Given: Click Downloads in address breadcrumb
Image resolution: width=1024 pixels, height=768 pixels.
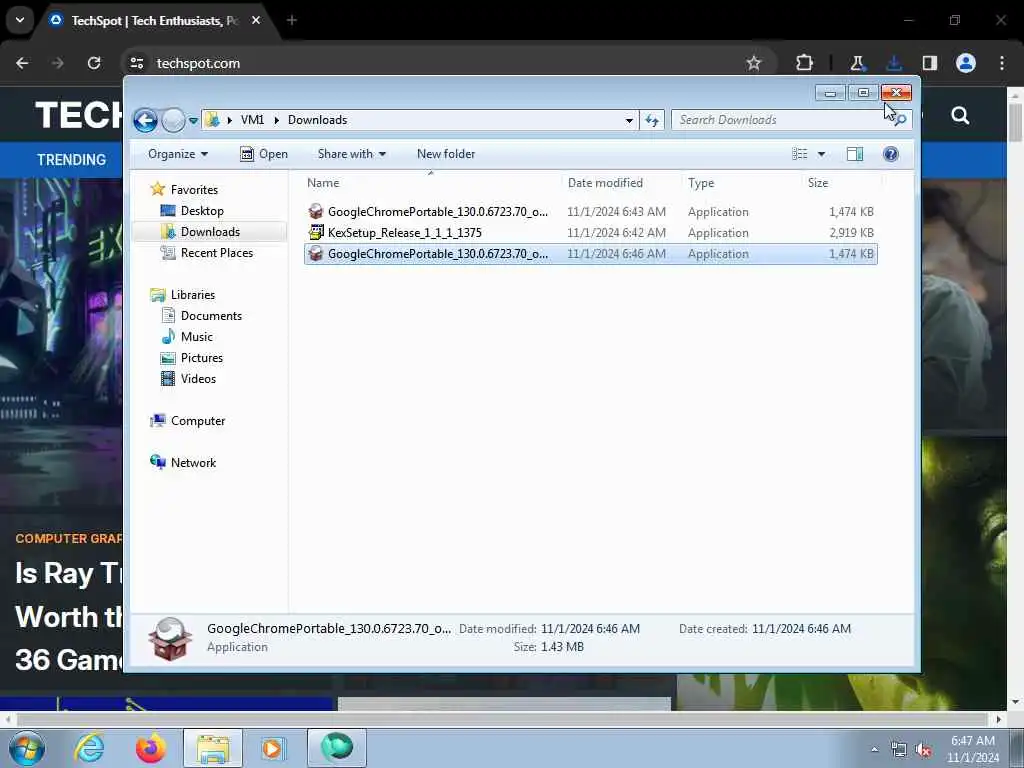Looking at the screenshot, I should point(317,120).
